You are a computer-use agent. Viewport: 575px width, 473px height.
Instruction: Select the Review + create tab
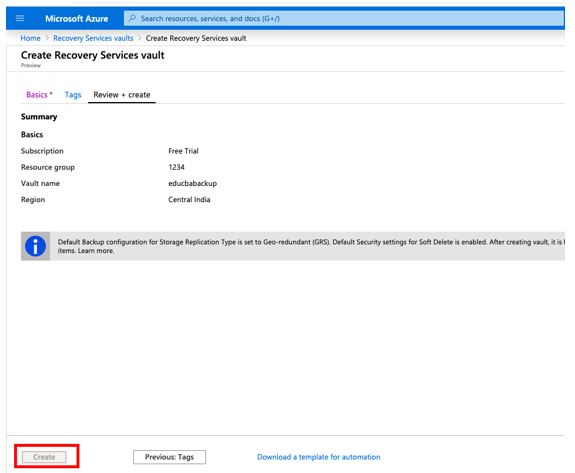coord(122,95)
